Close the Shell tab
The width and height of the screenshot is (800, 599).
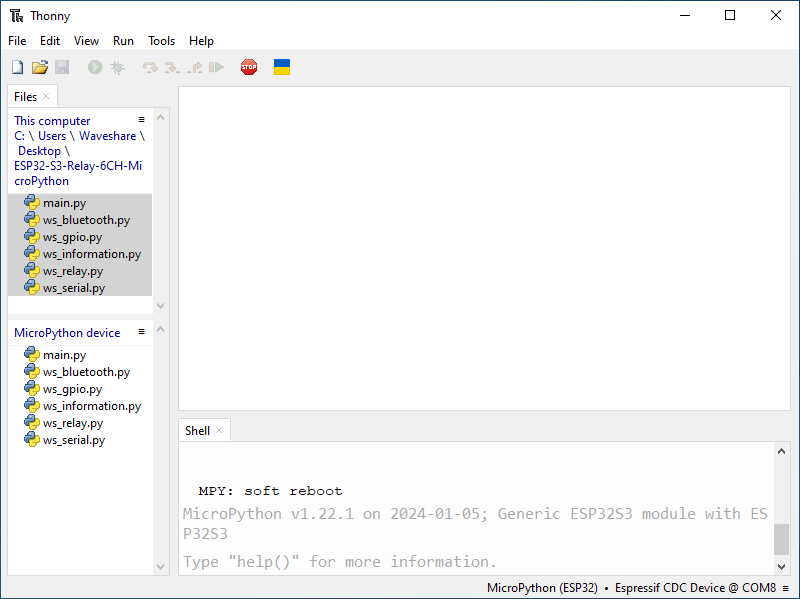(x=219, y=430)
